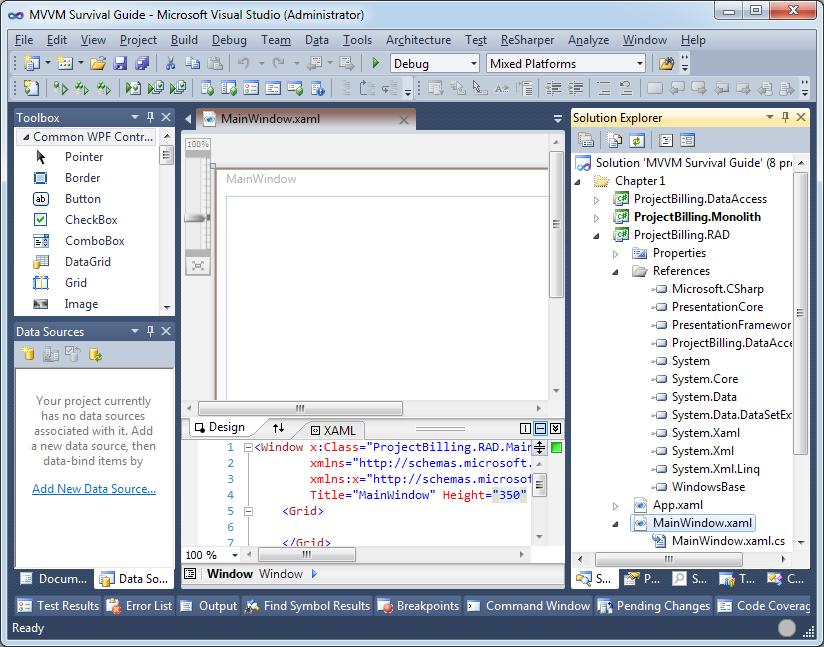Toggle auto-hide pin on Solution Explorer
The height and width of the screenshot is (647, 824).
785,117
